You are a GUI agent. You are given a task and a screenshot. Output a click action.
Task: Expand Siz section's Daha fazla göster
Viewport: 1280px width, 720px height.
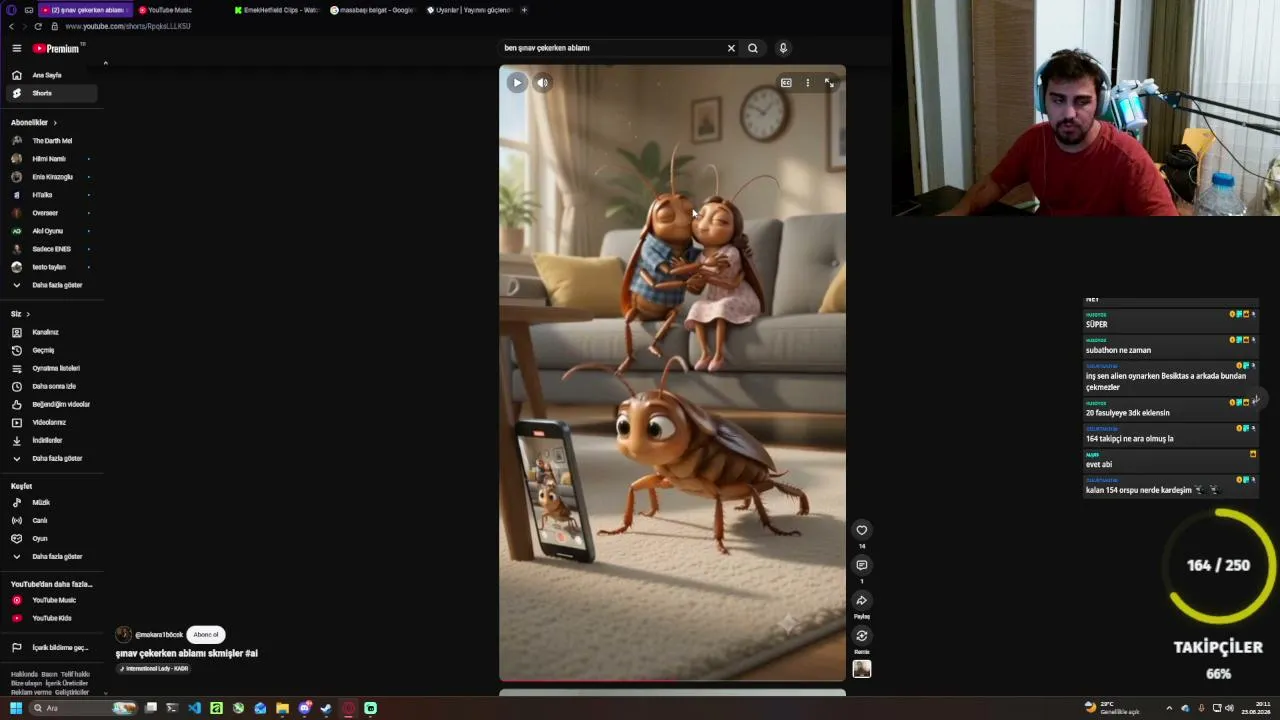[x=50, y=458]
